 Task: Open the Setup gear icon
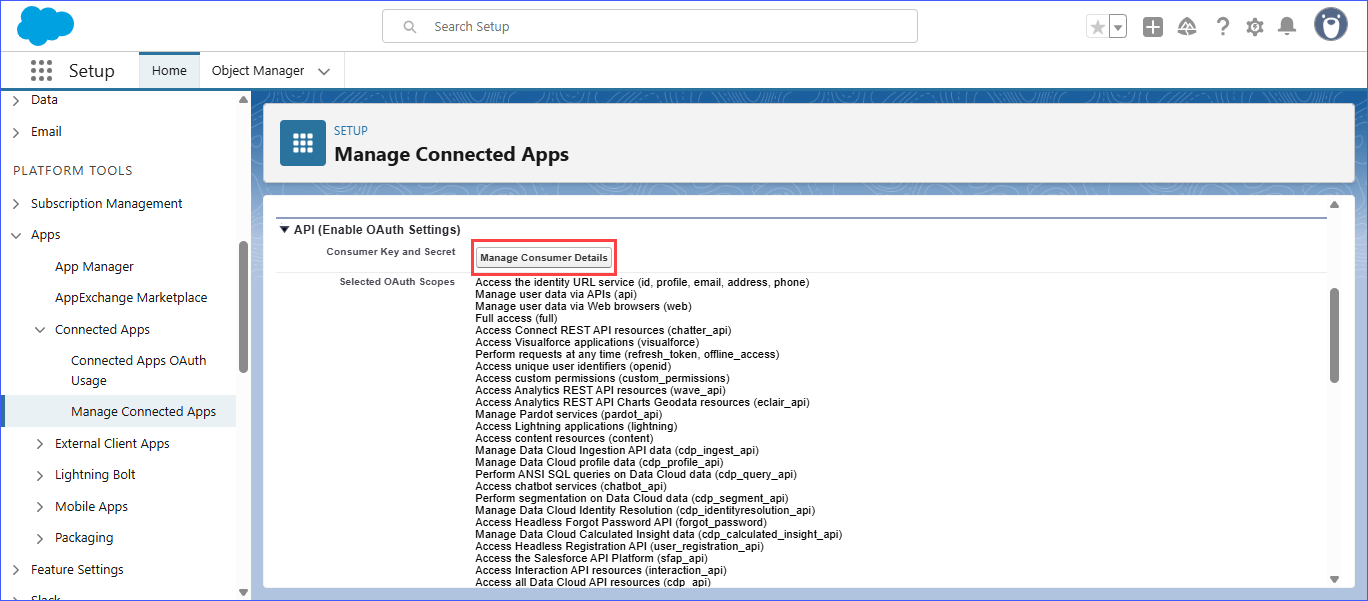point(1255,27)
